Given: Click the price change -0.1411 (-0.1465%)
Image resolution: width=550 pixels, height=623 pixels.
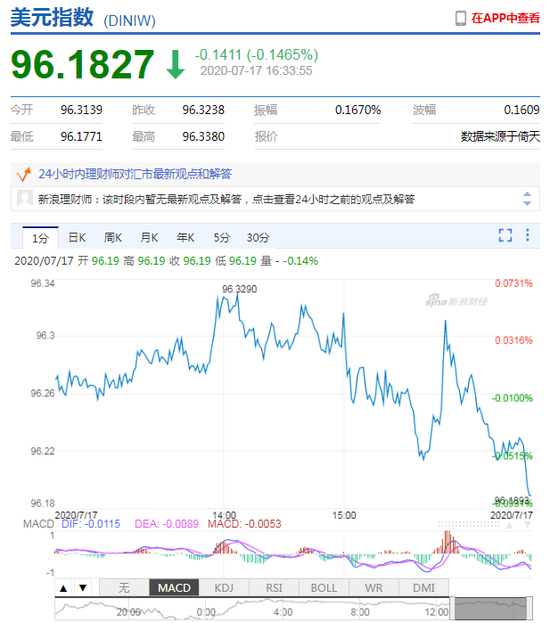Looking at the screenshot, I should pyautogui.click(x=257, y=55).
